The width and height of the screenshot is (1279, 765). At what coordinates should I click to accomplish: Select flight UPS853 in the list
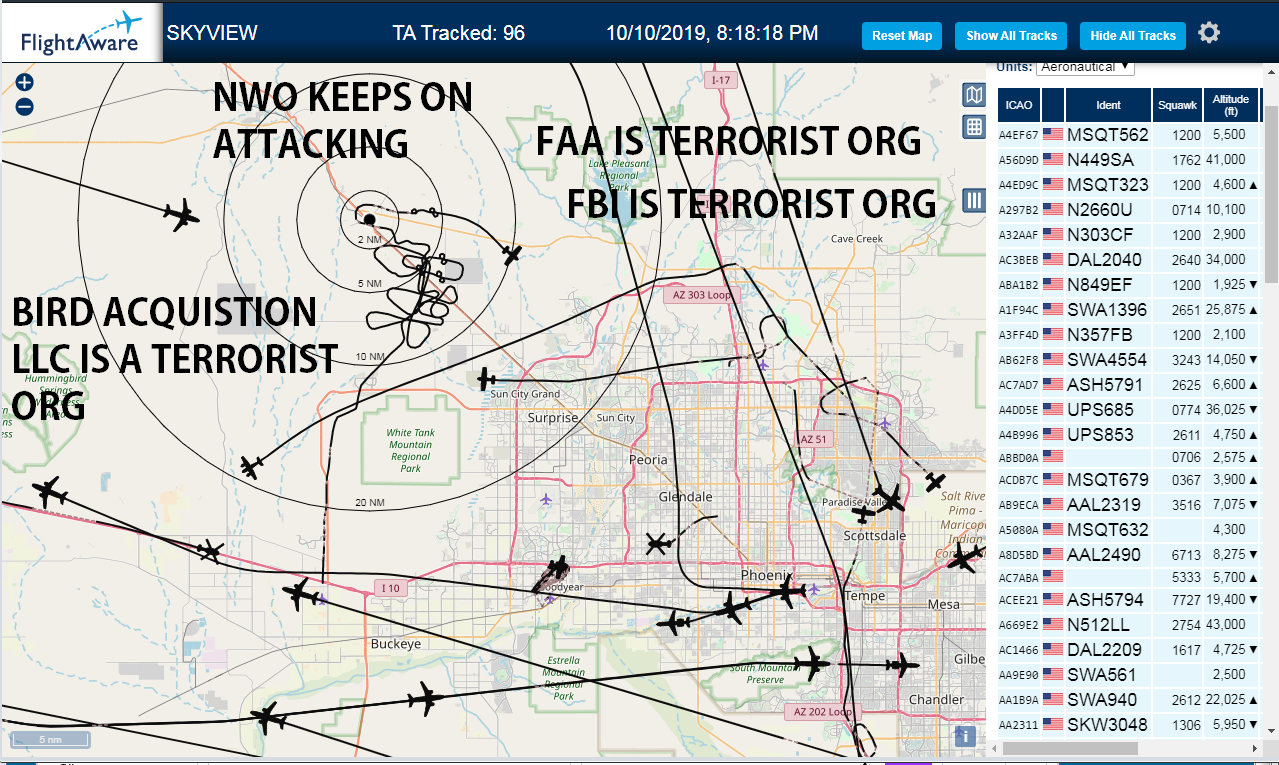[x=1128, y=435]
